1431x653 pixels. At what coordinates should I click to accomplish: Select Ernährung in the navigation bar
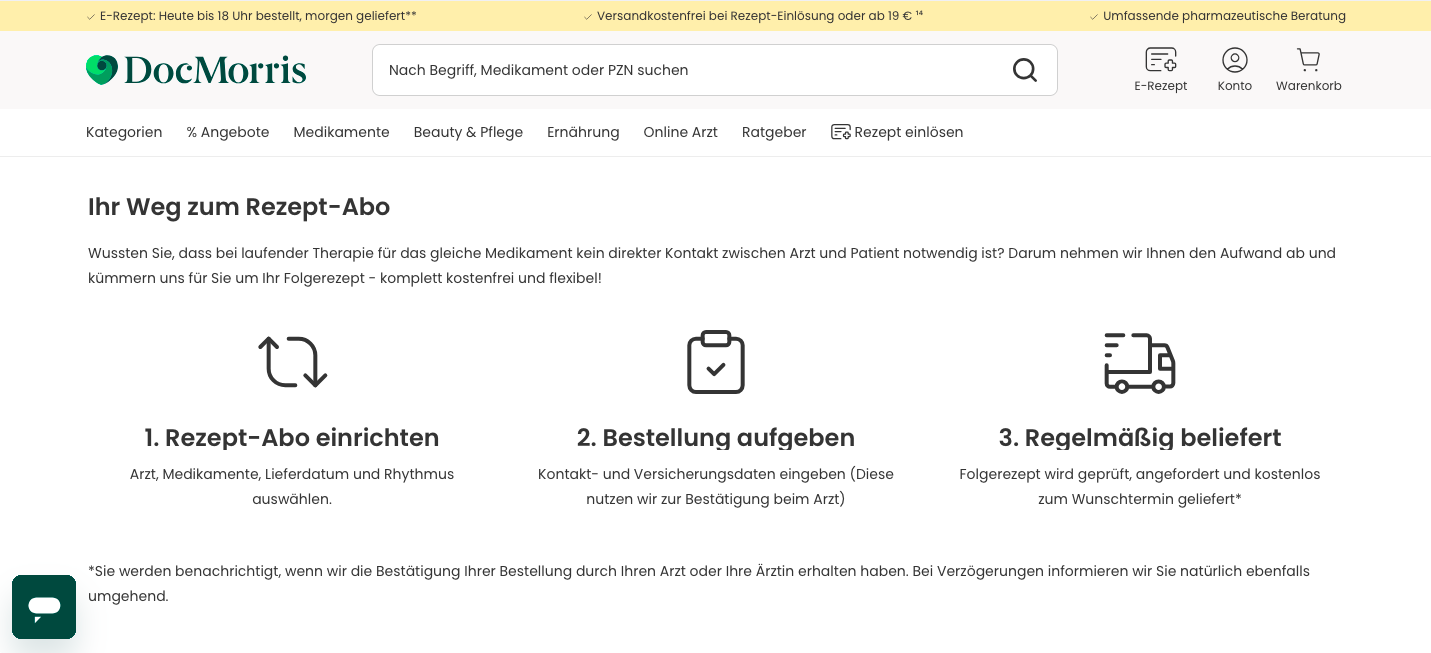tap(583, 132)
